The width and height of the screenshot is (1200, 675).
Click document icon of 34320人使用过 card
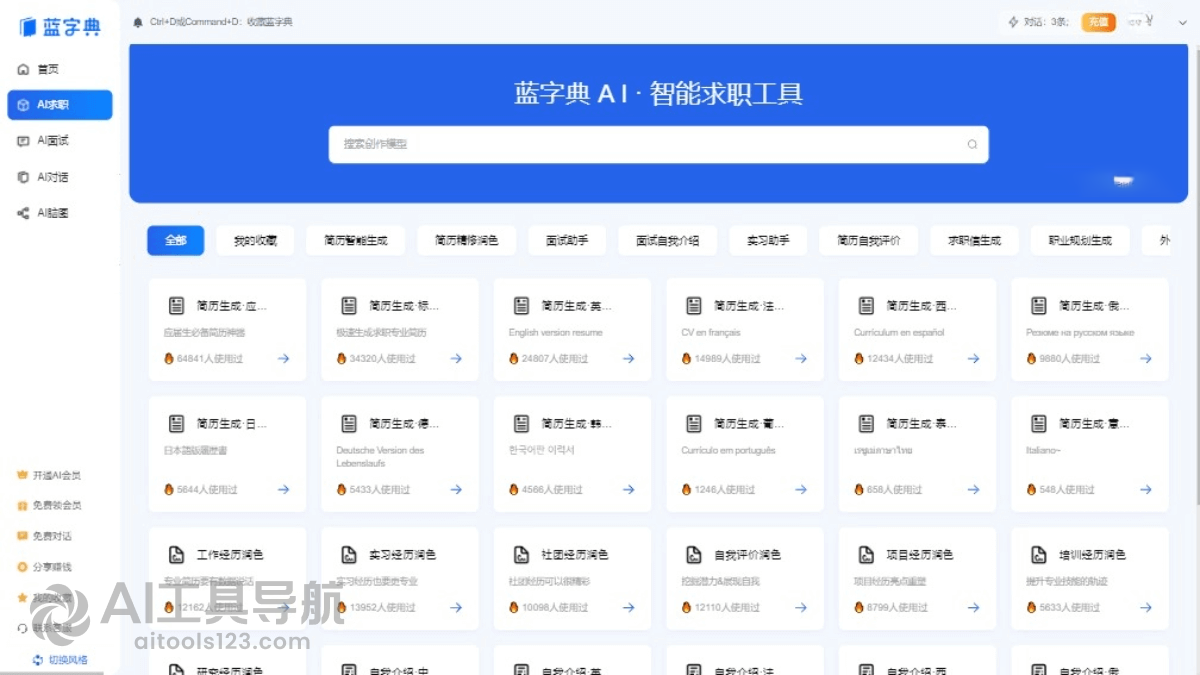349,306
